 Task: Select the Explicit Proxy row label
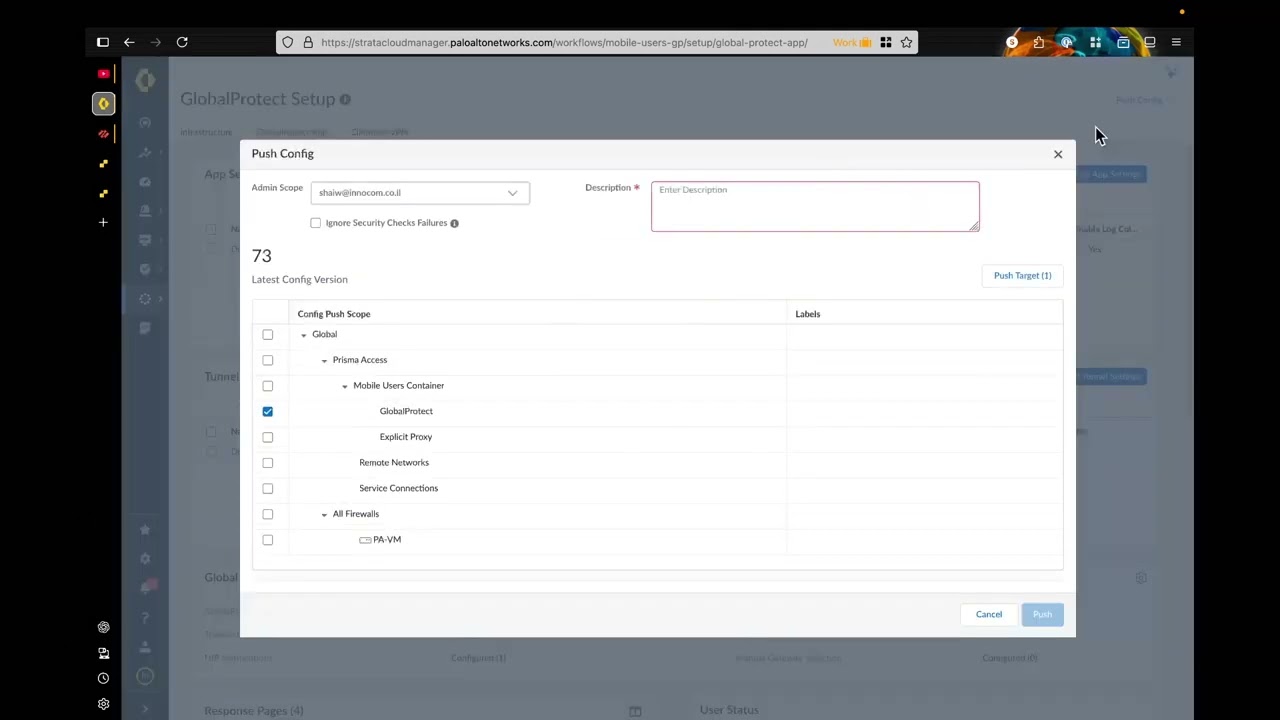tap(406, 437)
